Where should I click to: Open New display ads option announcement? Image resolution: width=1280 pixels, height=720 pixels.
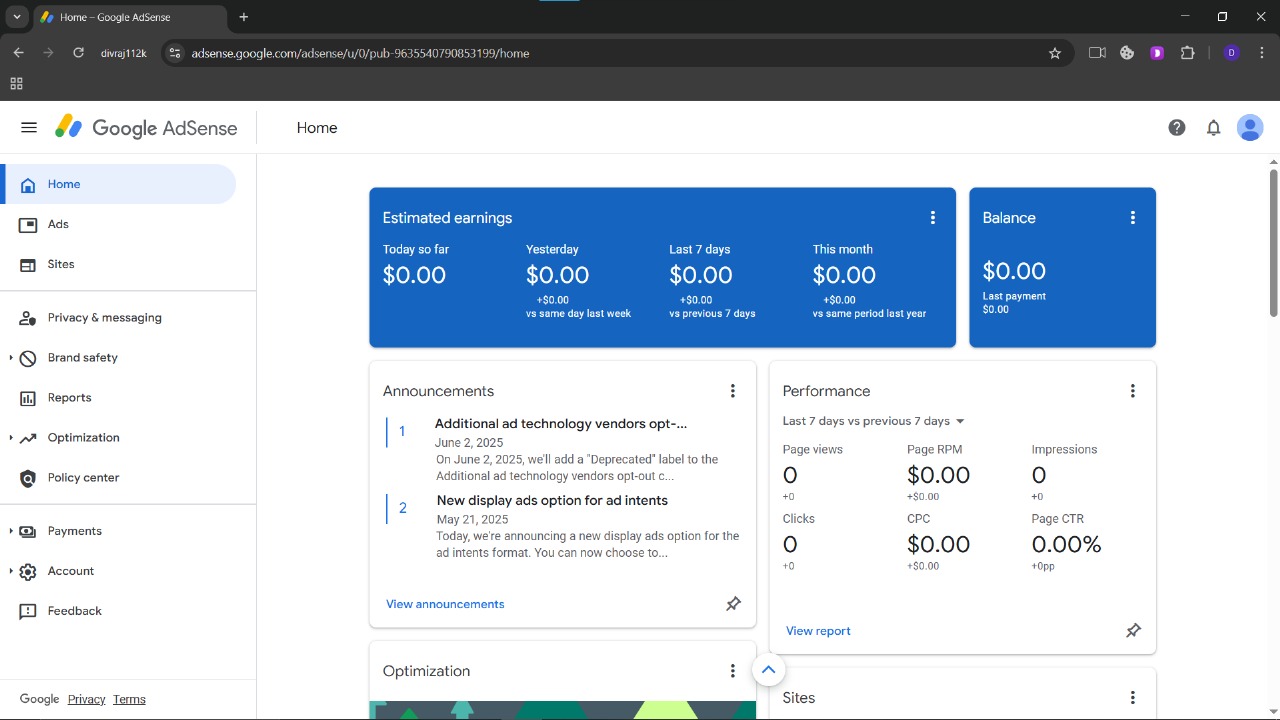tap(552, 500)
